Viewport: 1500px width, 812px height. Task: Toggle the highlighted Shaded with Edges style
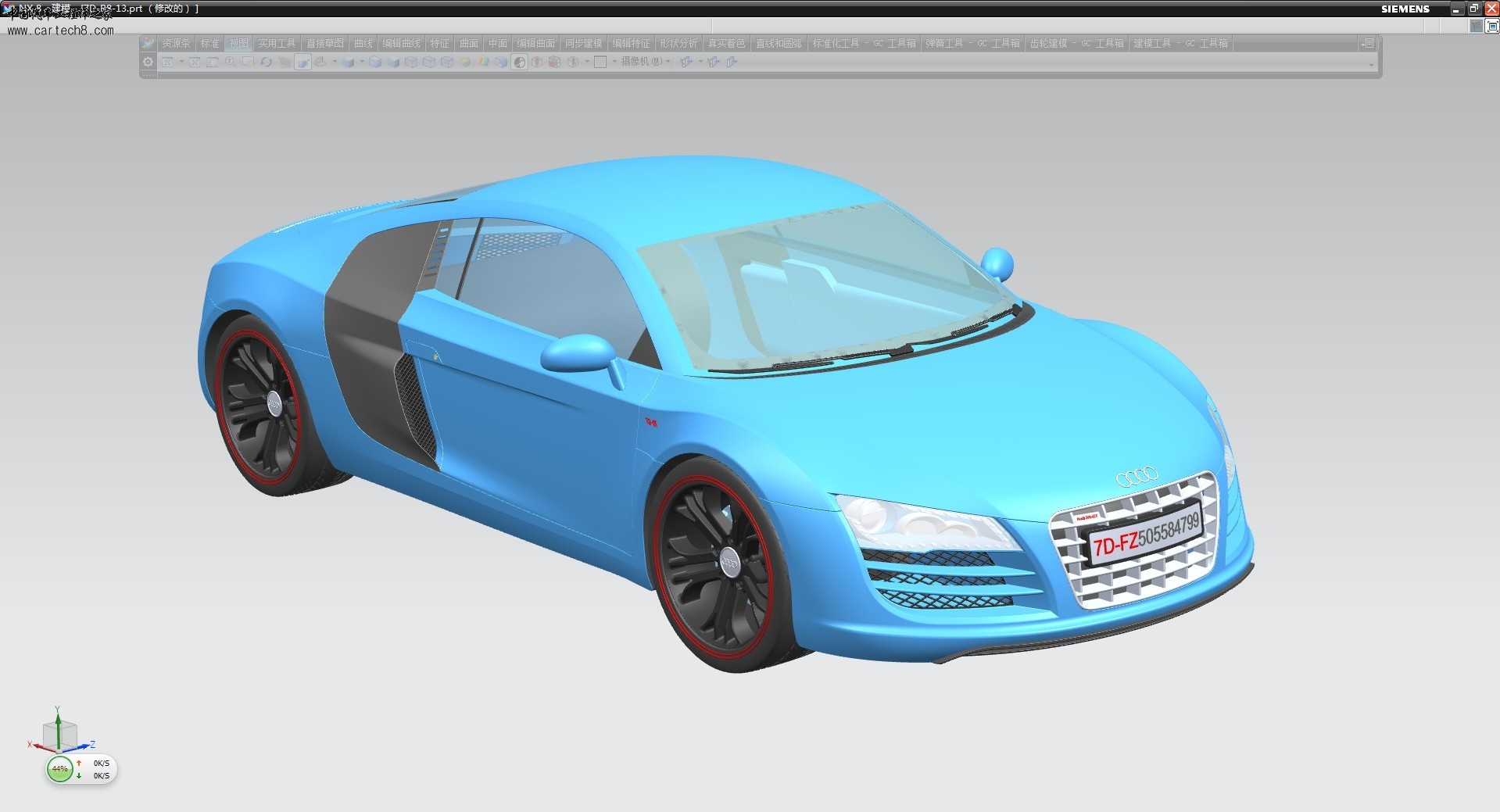pos(303,62)
